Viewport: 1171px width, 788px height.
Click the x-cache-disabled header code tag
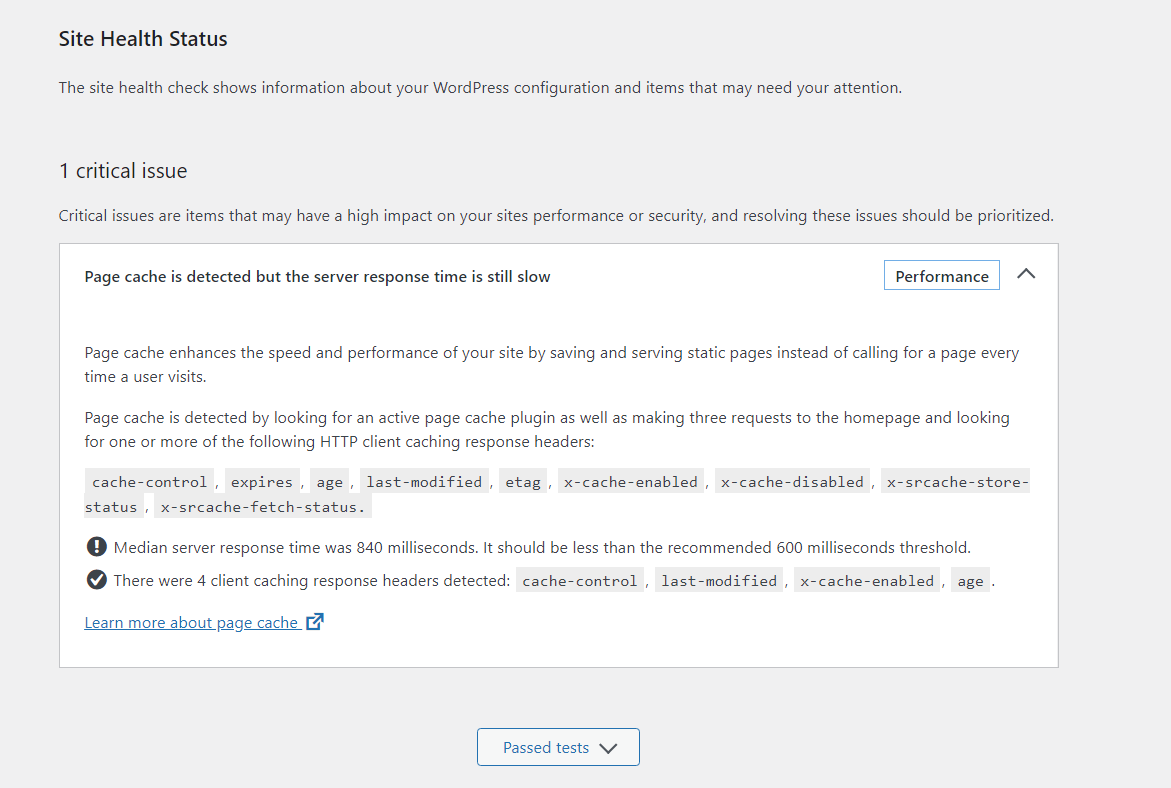pos(792,482)
